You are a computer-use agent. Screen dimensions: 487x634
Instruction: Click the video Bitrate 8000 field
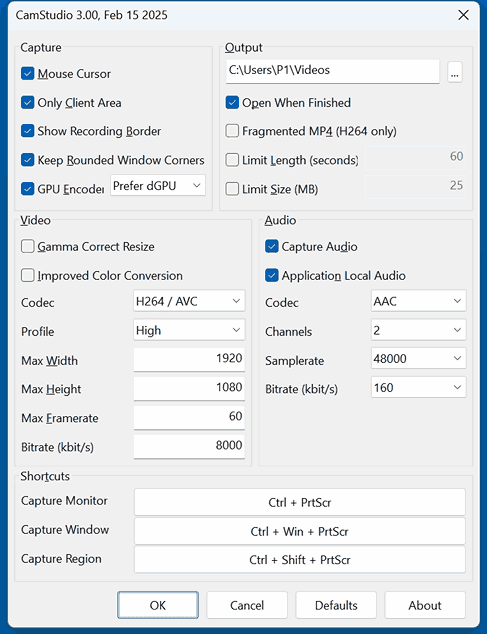(x=189, y=446)
